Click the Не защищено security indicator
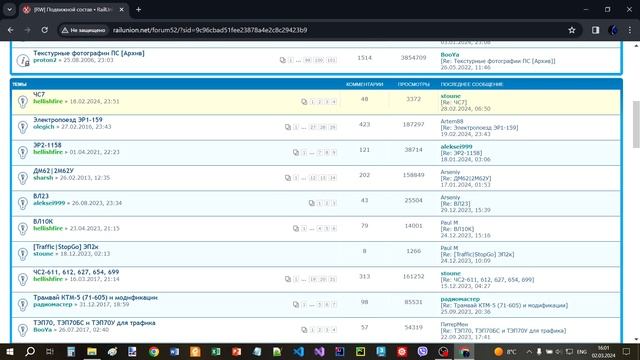 pos(83,30)
